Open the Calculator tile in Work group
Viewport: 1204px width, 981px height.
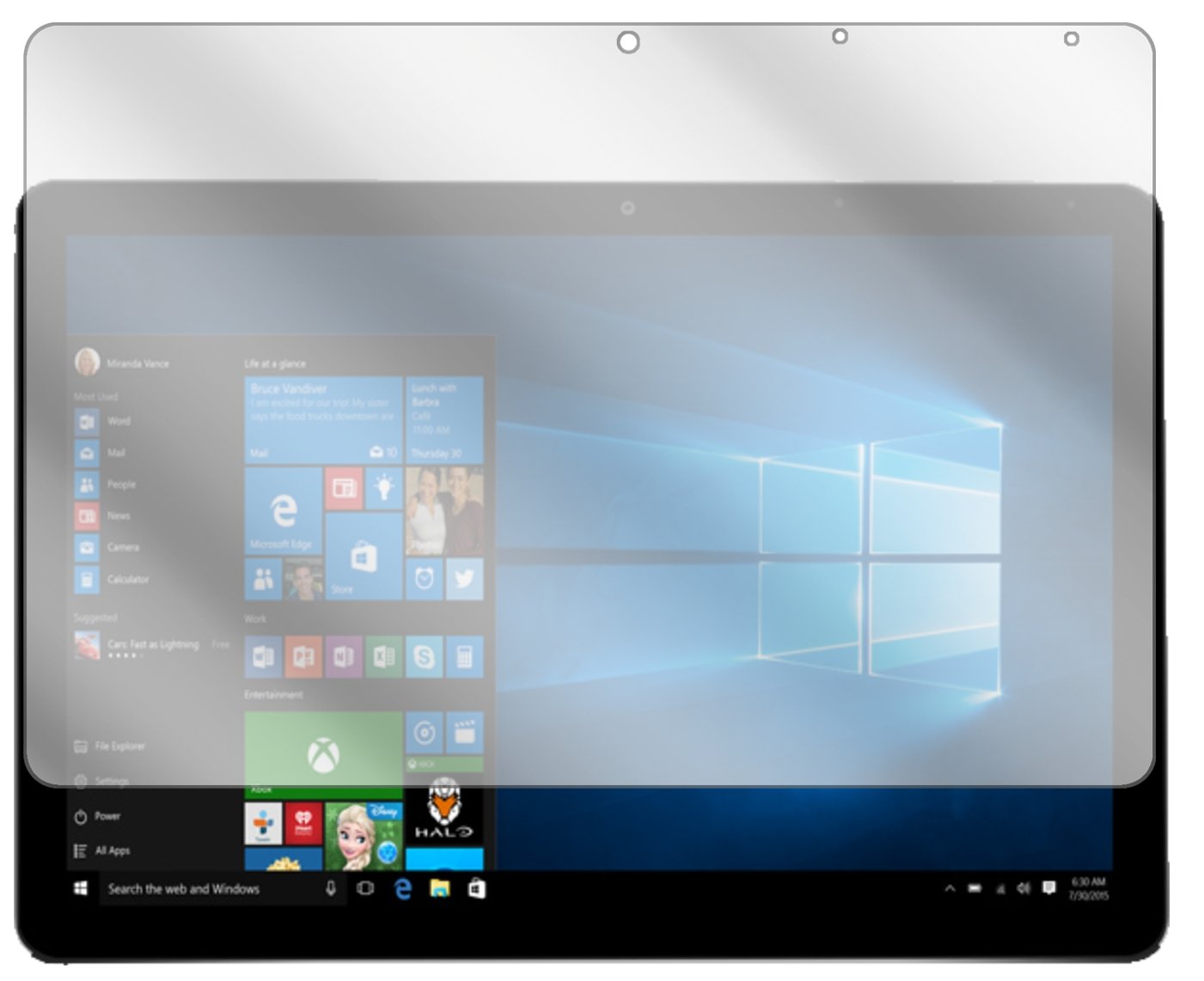click(x=465, y=657)
